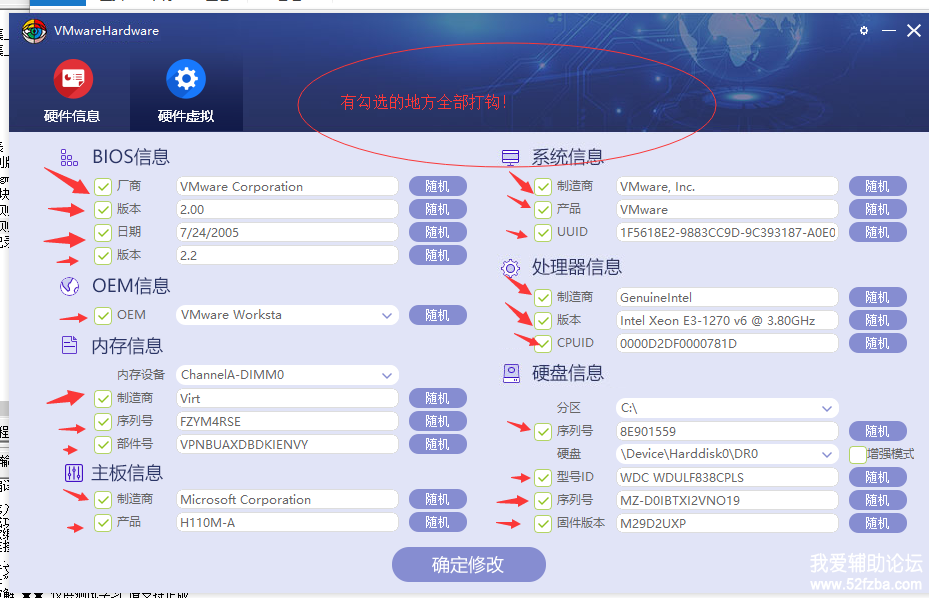Randomize the partition 序列号 8E901559
This screenshot has width=929, height=598.
point(877,431)
